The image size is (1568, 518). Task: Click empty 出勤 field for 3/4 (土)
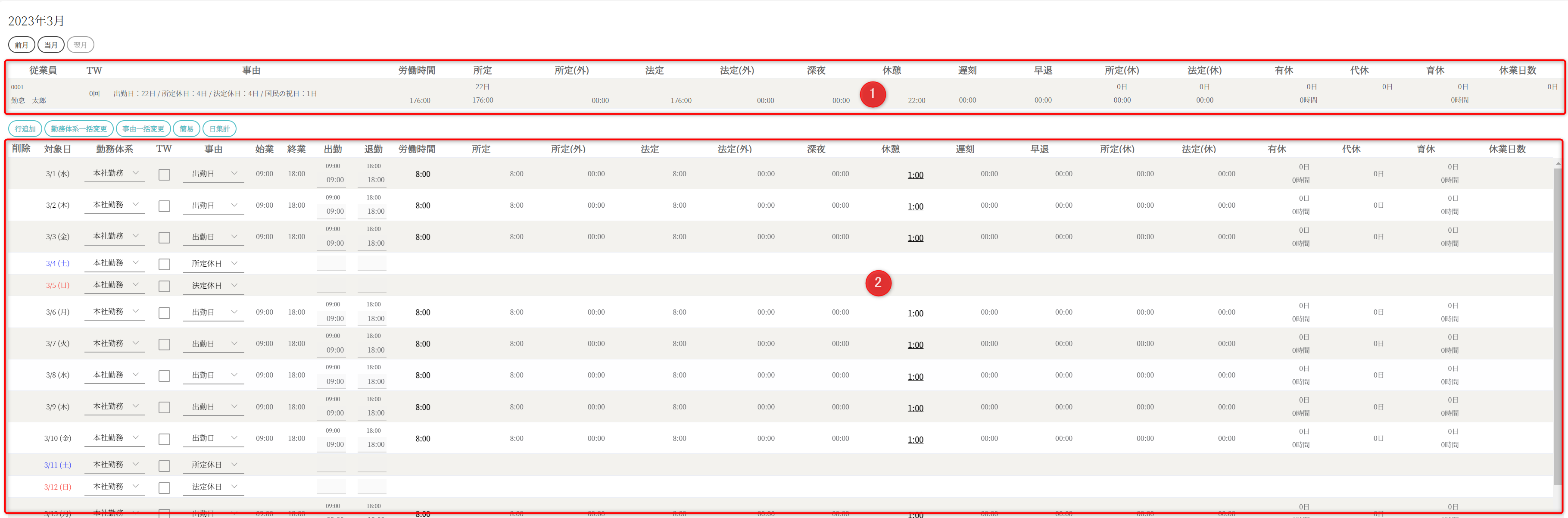point(331,263)
